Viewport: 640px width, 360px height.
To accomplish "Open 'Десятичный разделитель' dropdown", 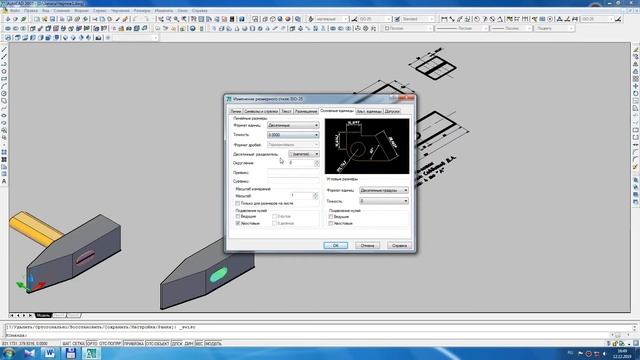I will (x=304, y=154).
